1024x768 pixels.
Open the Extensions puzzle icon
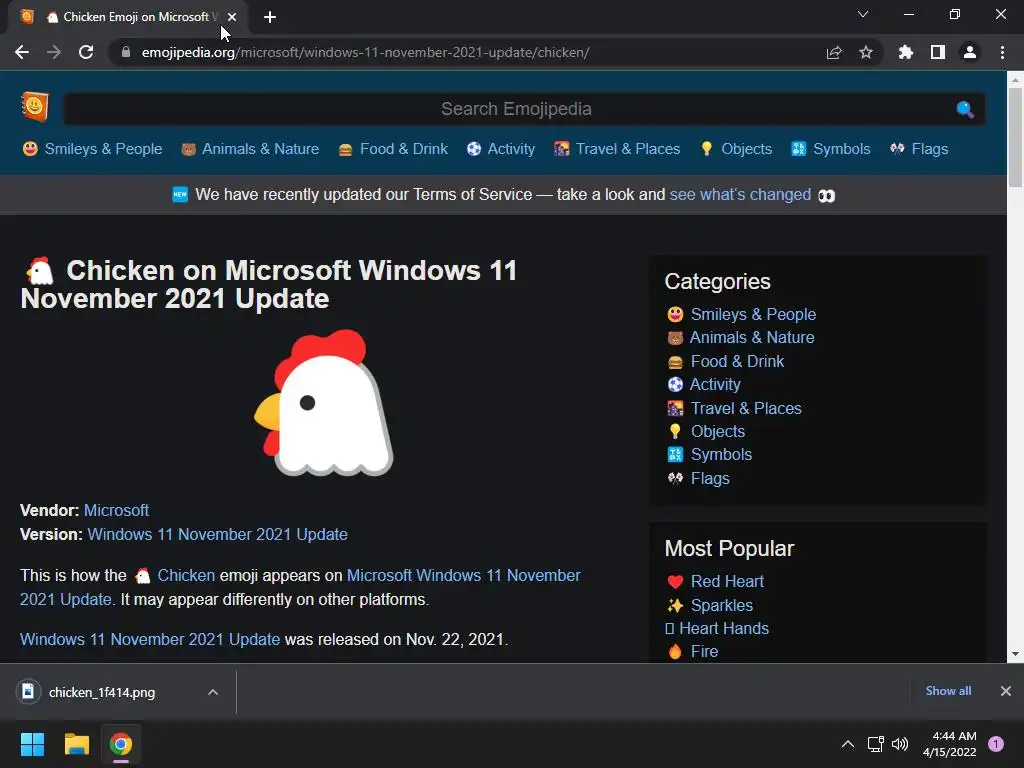coord(906,52)
